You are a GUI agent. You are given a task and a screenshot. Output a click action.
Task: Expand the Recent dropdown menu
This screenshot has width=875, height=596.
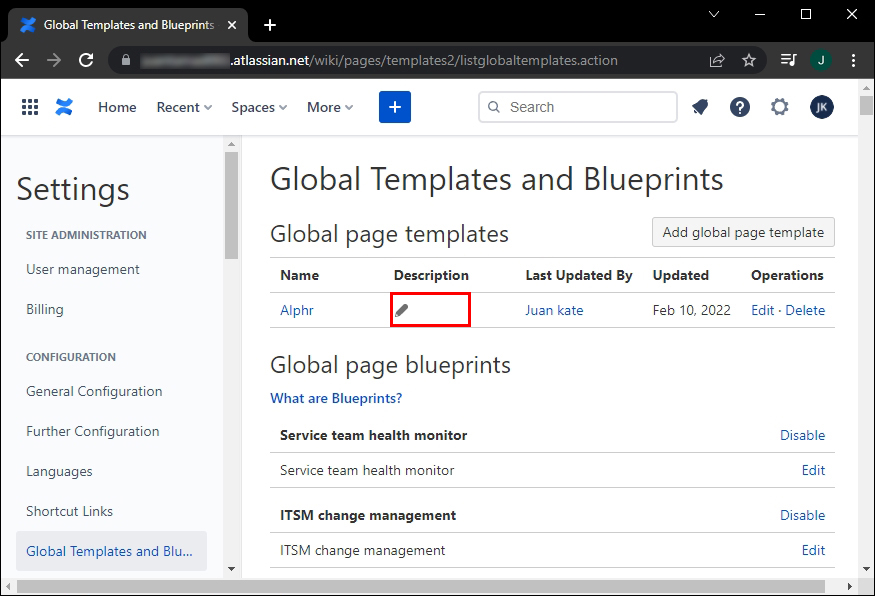184,107
